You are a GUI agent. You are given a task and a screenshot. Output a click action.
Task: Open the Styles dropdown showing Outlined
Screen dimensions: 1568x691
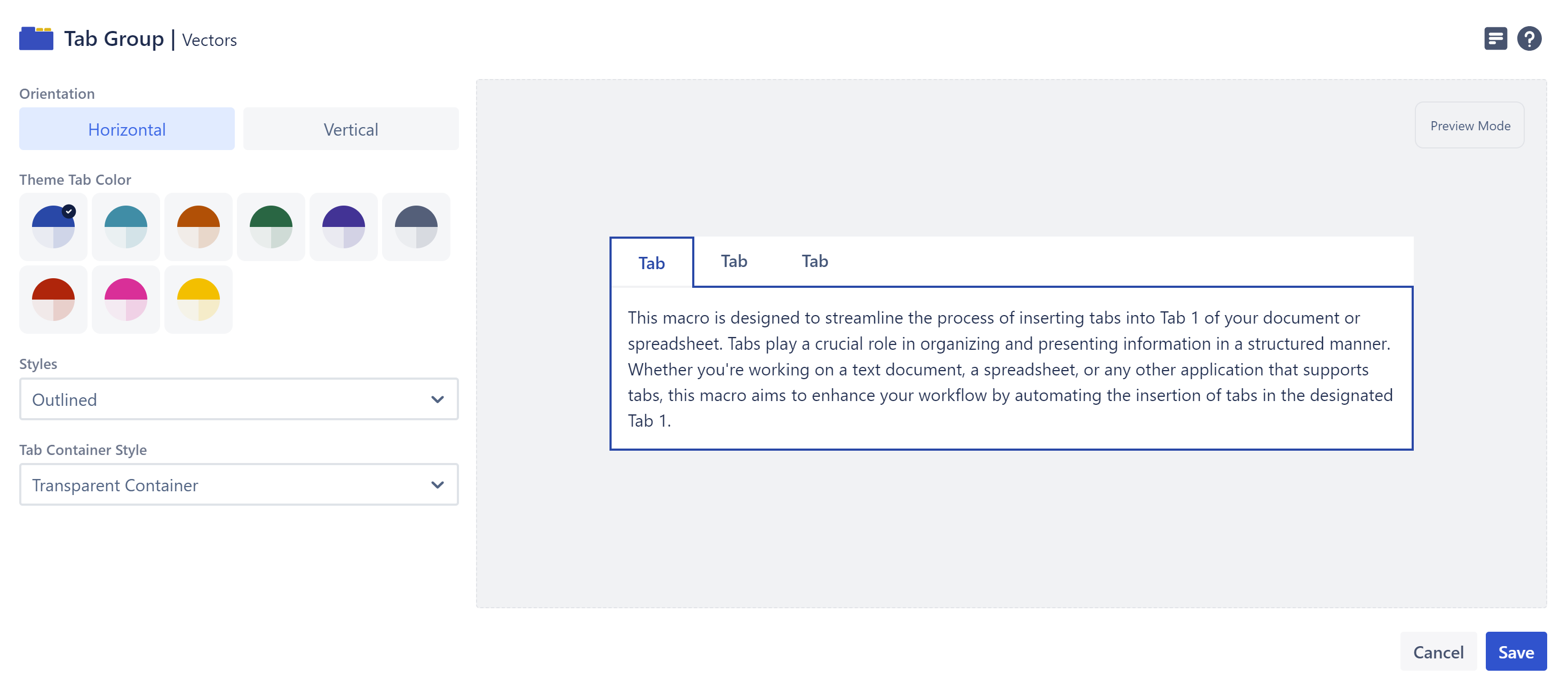239,399
